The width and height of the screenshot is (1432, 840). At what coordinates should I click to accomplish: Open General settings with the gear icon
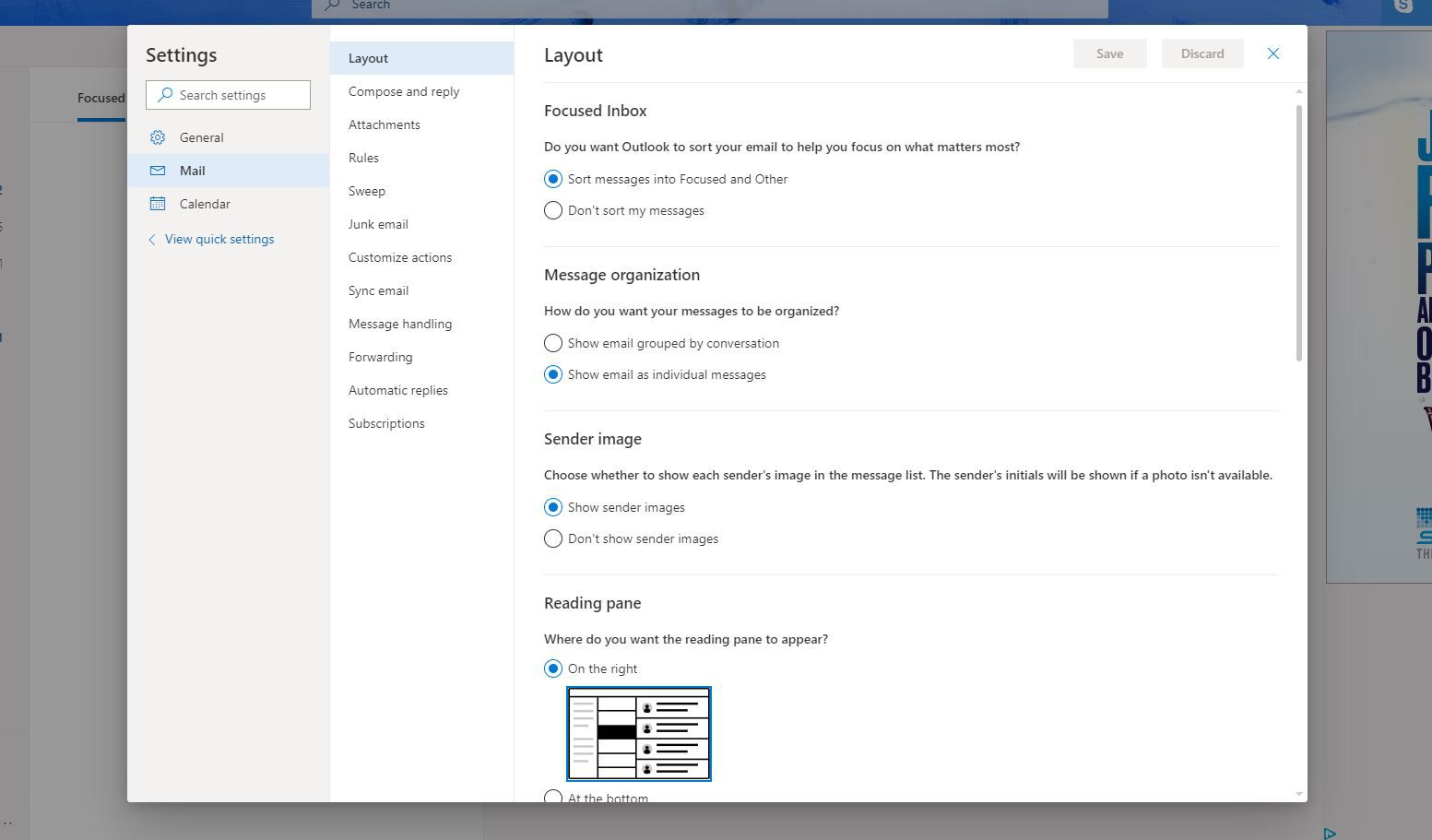click(158, 137)
